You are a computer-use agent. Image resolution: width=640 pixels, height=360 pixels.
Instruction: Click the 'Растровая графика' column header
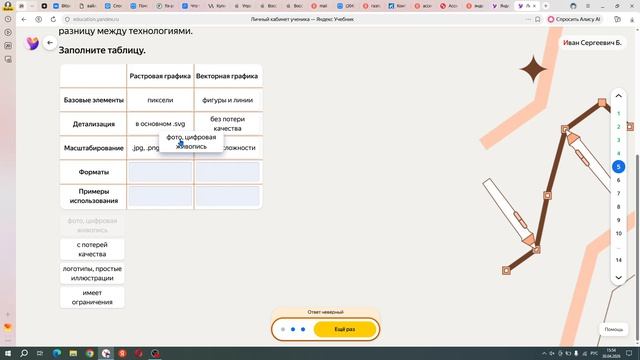point(160,76)
